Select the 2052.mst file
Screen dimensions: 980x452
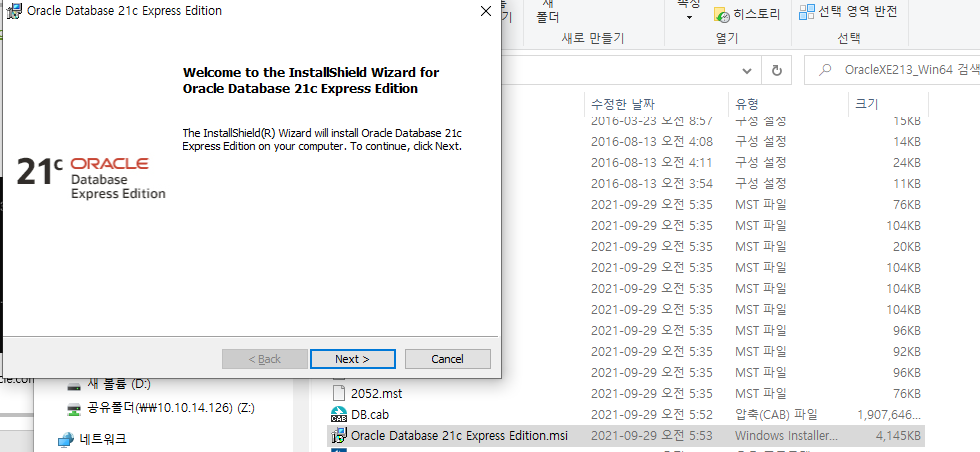coord(376,394)
